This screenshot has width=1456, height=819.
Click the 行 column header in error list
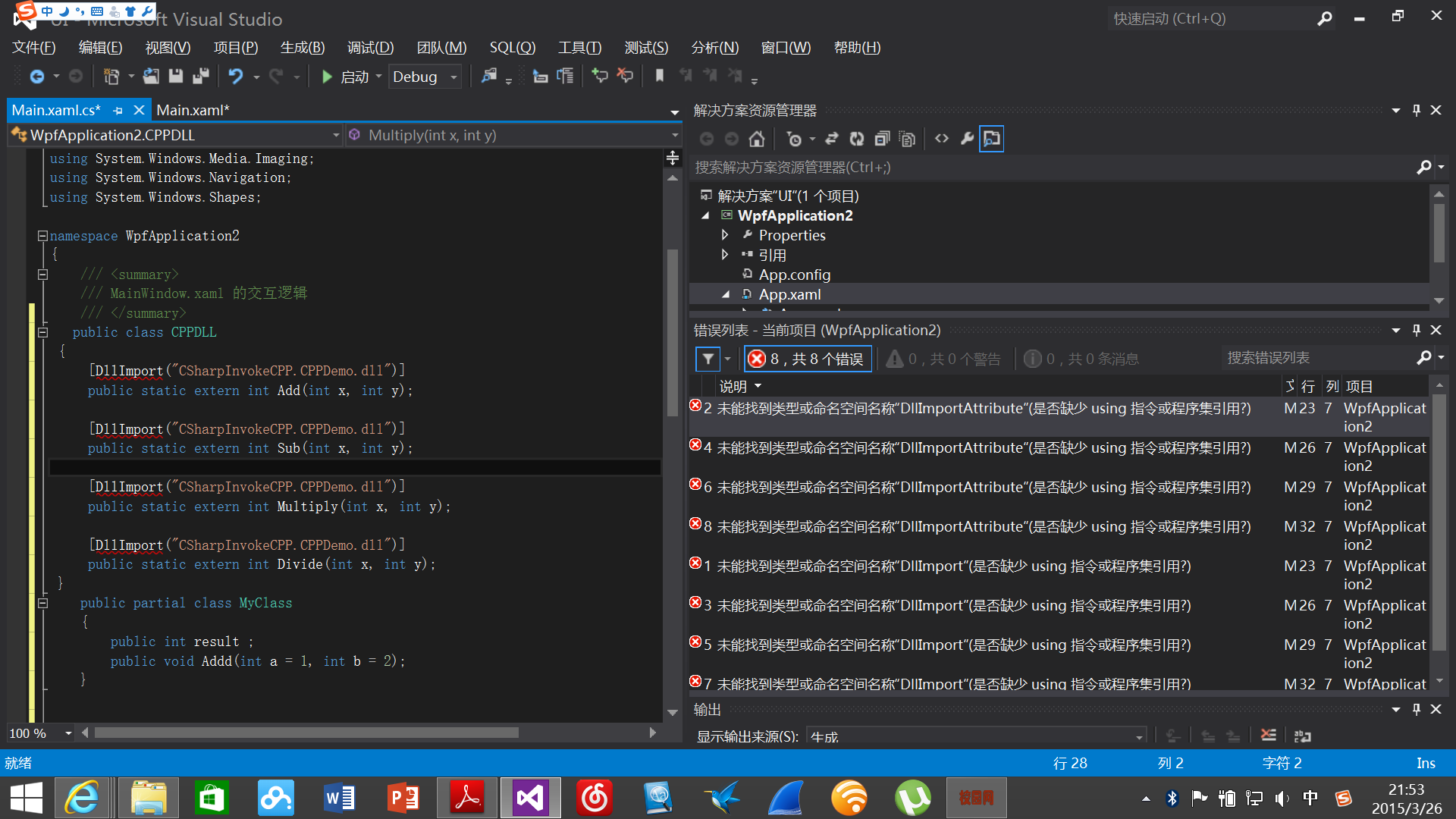[1308, 387]
